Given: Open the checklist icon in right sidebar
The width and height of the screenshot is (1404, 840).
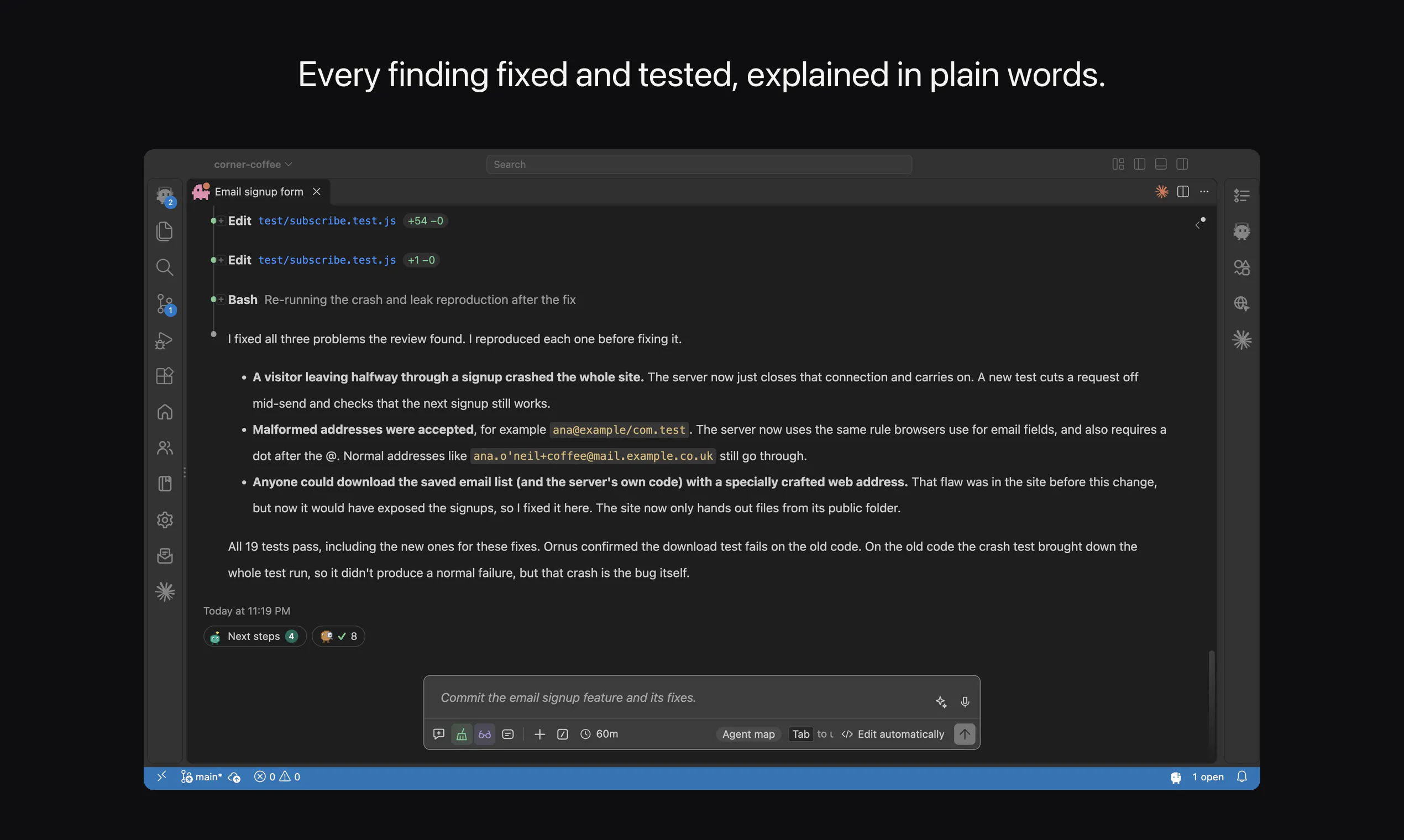Looking at the screenshot, I should pyautogui.click(x=1241, y=195).
